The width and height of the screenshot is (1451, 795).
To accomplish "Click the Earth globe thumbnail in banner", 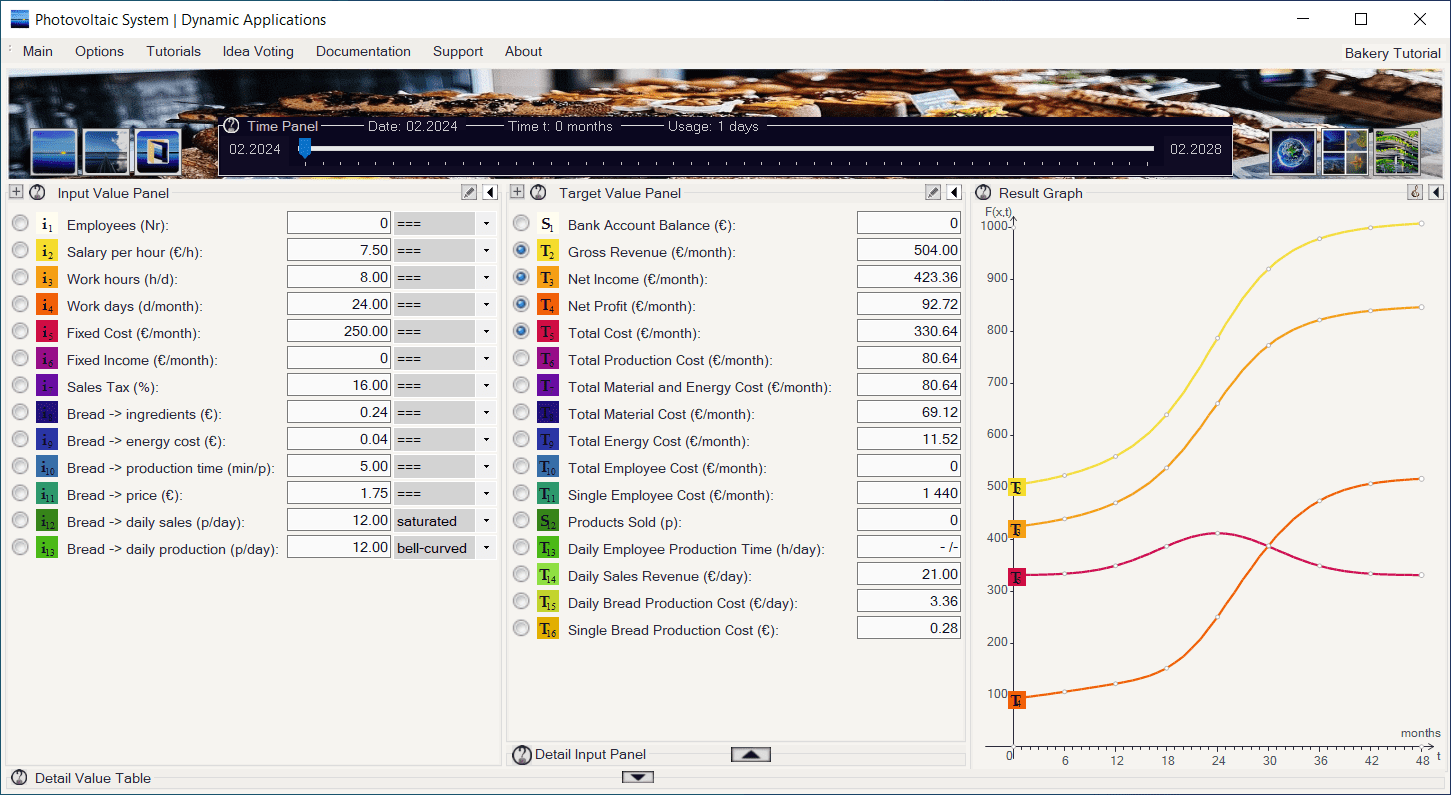I will (1294, 152).
